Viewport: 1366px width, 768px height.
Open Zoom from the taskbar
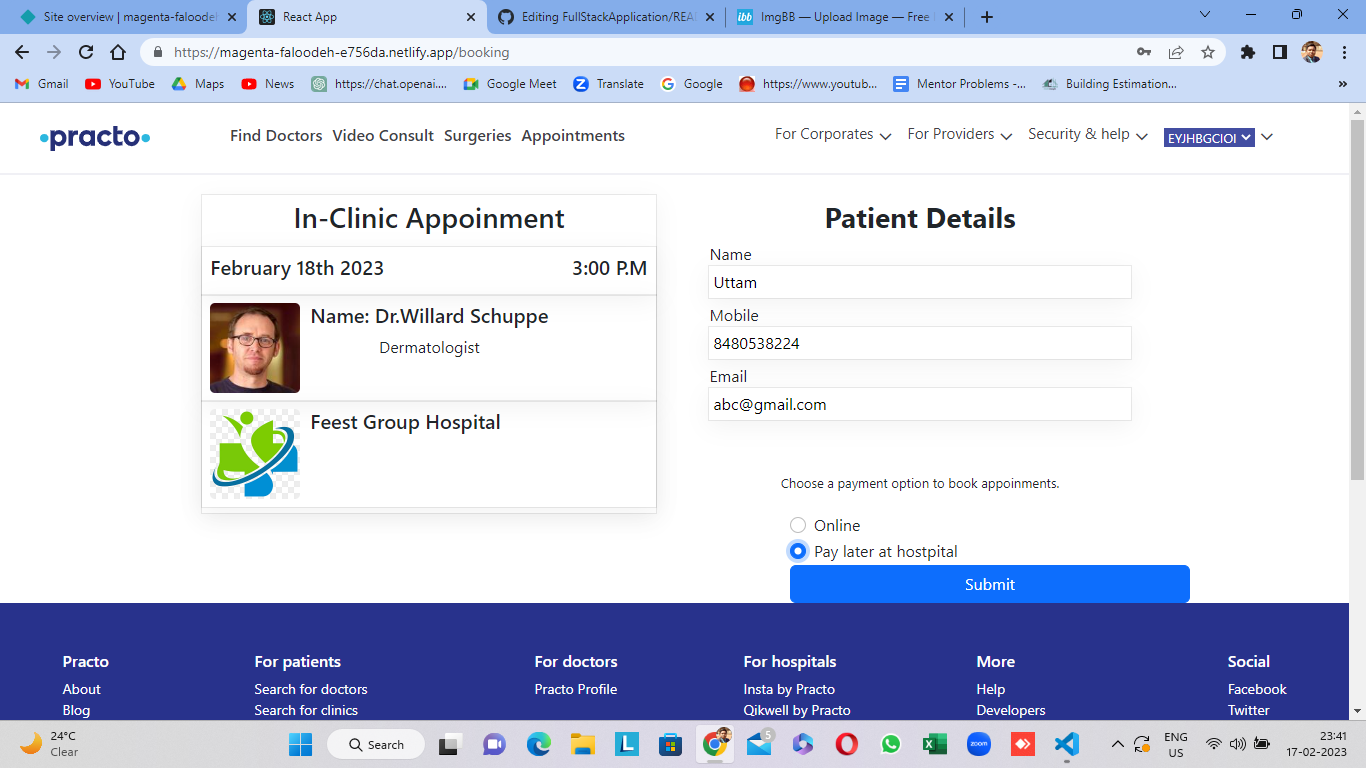point(978,744)
